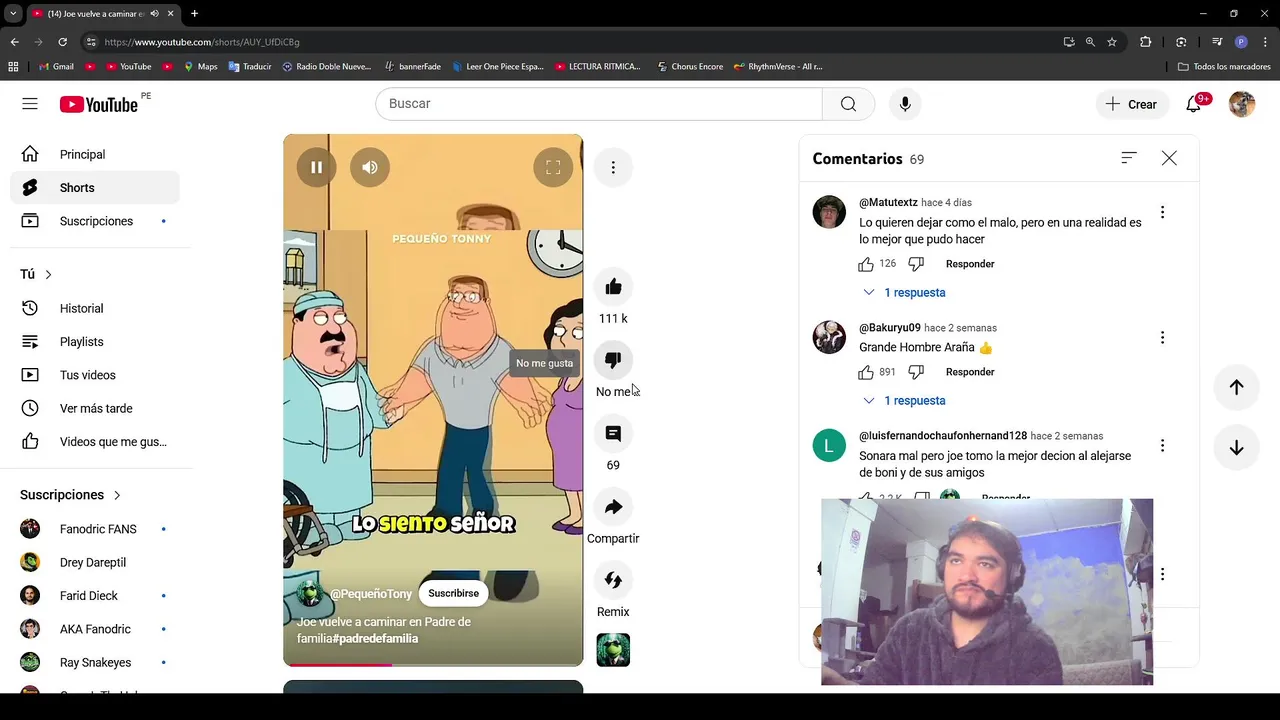Open the notifications bell
1280x720 pixels.
click(x=1193, y=104)
